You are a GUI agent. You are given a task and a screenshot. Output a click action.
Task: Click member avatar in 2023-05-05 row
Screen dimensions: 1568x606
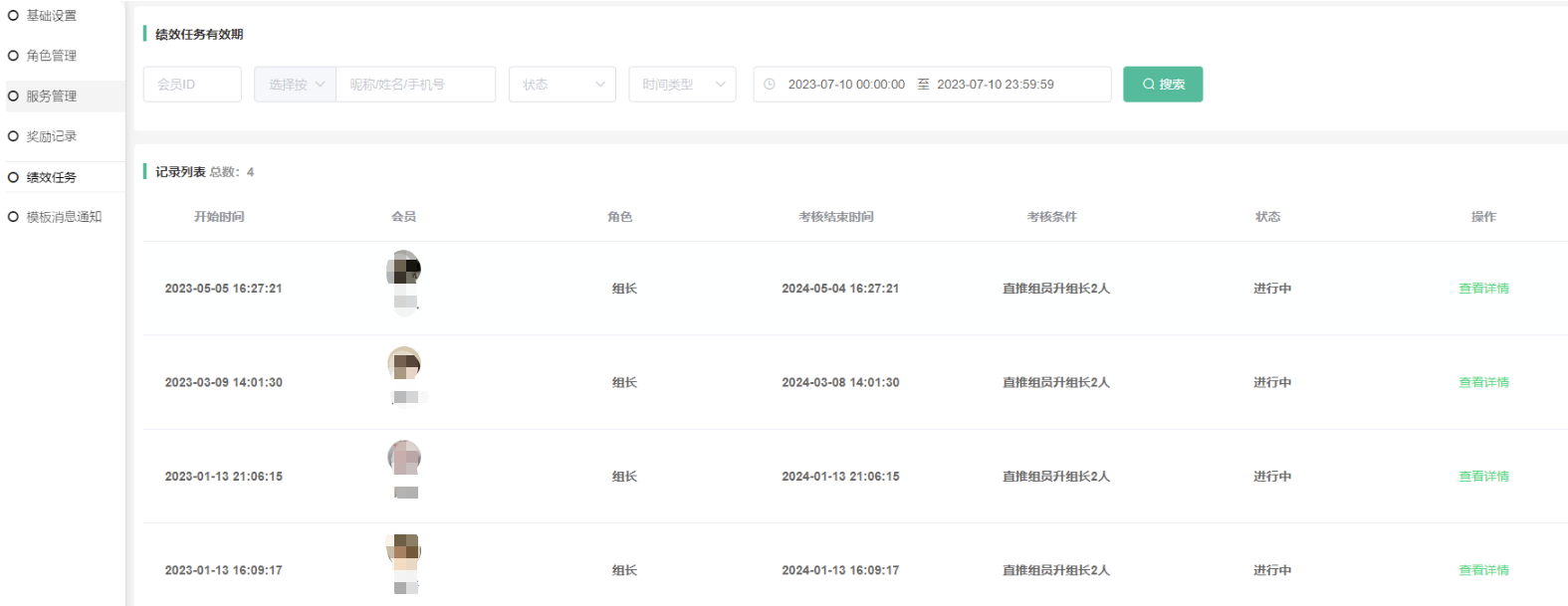(404, 269)
